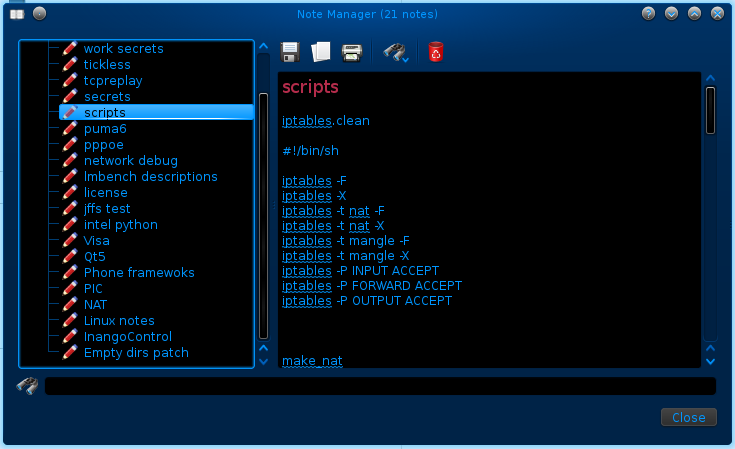Open the window menu icon at the title bar's left
The height and width of the screenshot is (449, 735).
coord(17,14)
